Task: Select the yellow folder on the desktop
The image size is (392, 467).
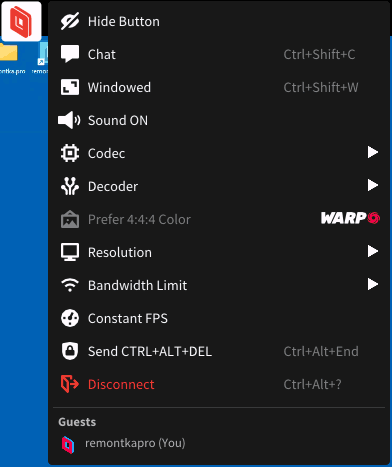Action: pyautogui.click(x=9, y=52)
